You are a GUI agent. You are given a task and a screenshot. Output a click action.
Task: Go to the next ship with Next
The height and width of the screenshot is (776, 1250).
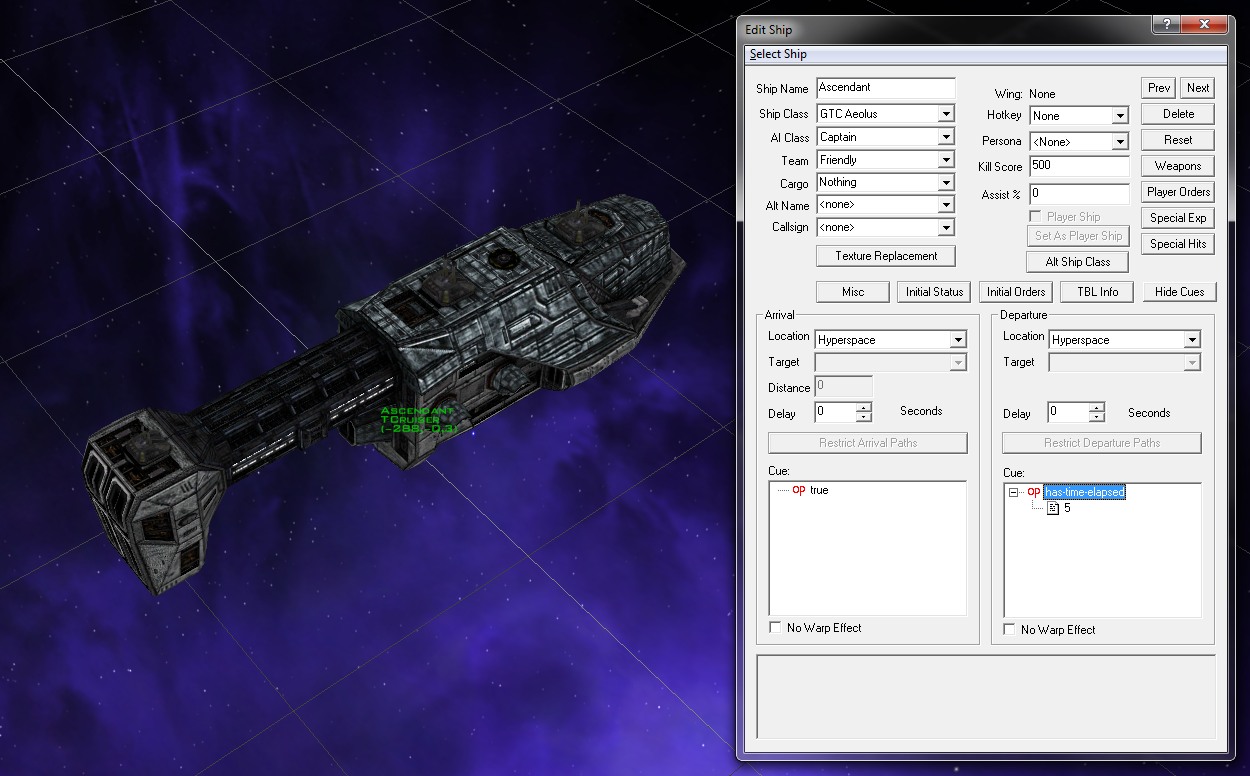[1198, 88]
